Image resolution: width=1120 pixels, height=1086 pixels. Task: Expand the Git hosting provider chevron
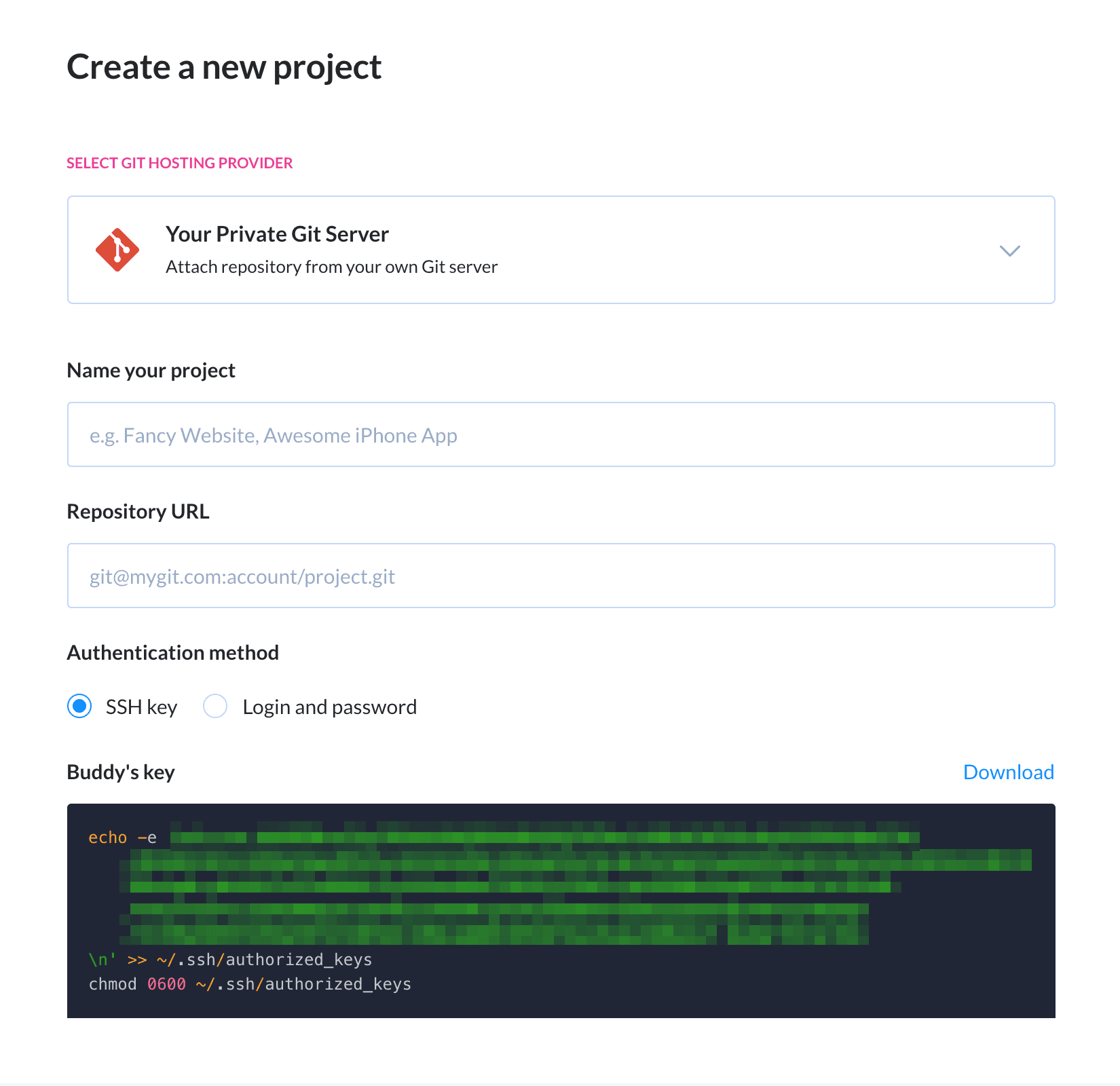1009,251
